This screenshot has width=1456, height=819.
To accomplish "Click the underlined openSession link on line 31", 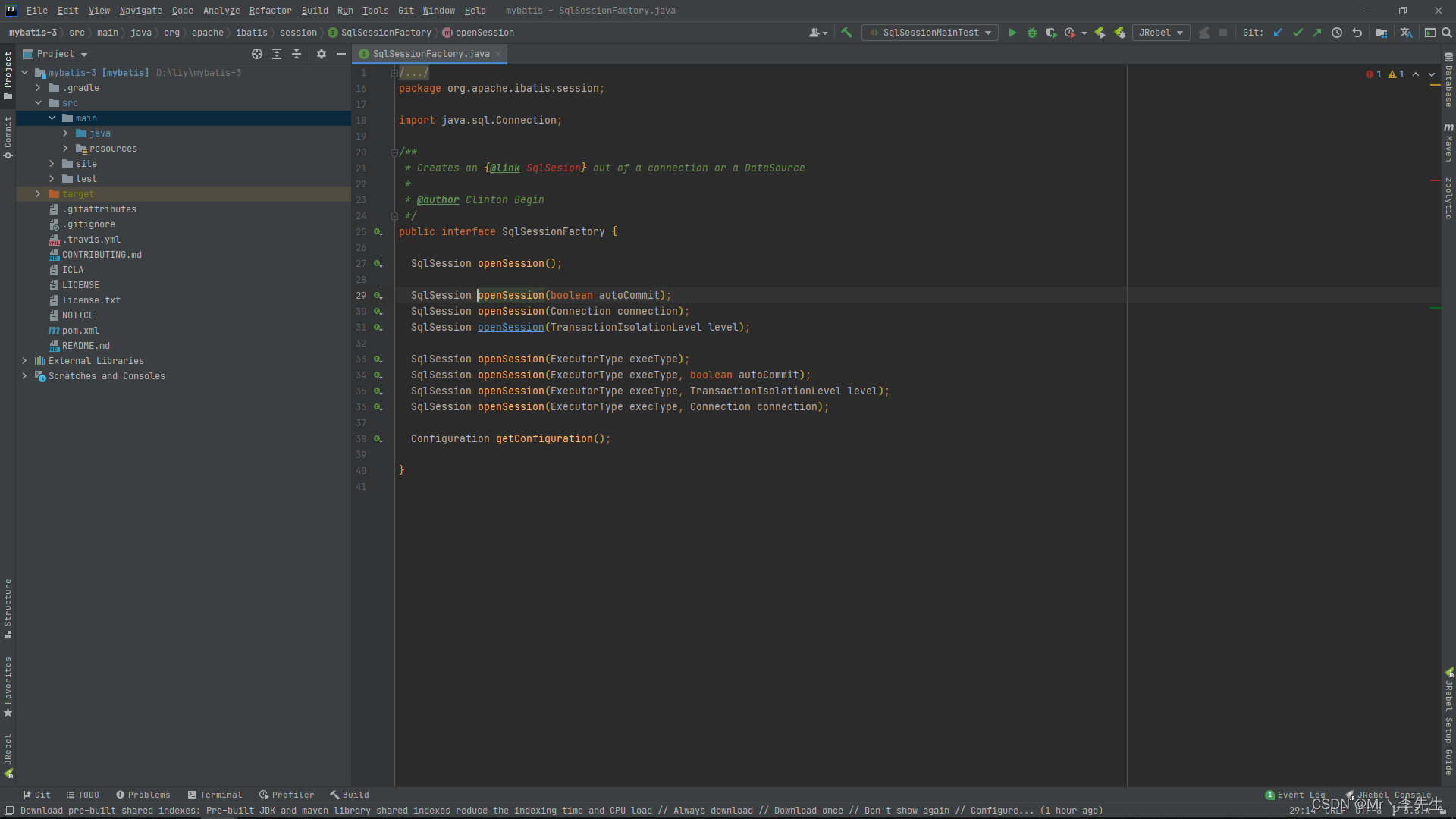I will tap(510, 328).
